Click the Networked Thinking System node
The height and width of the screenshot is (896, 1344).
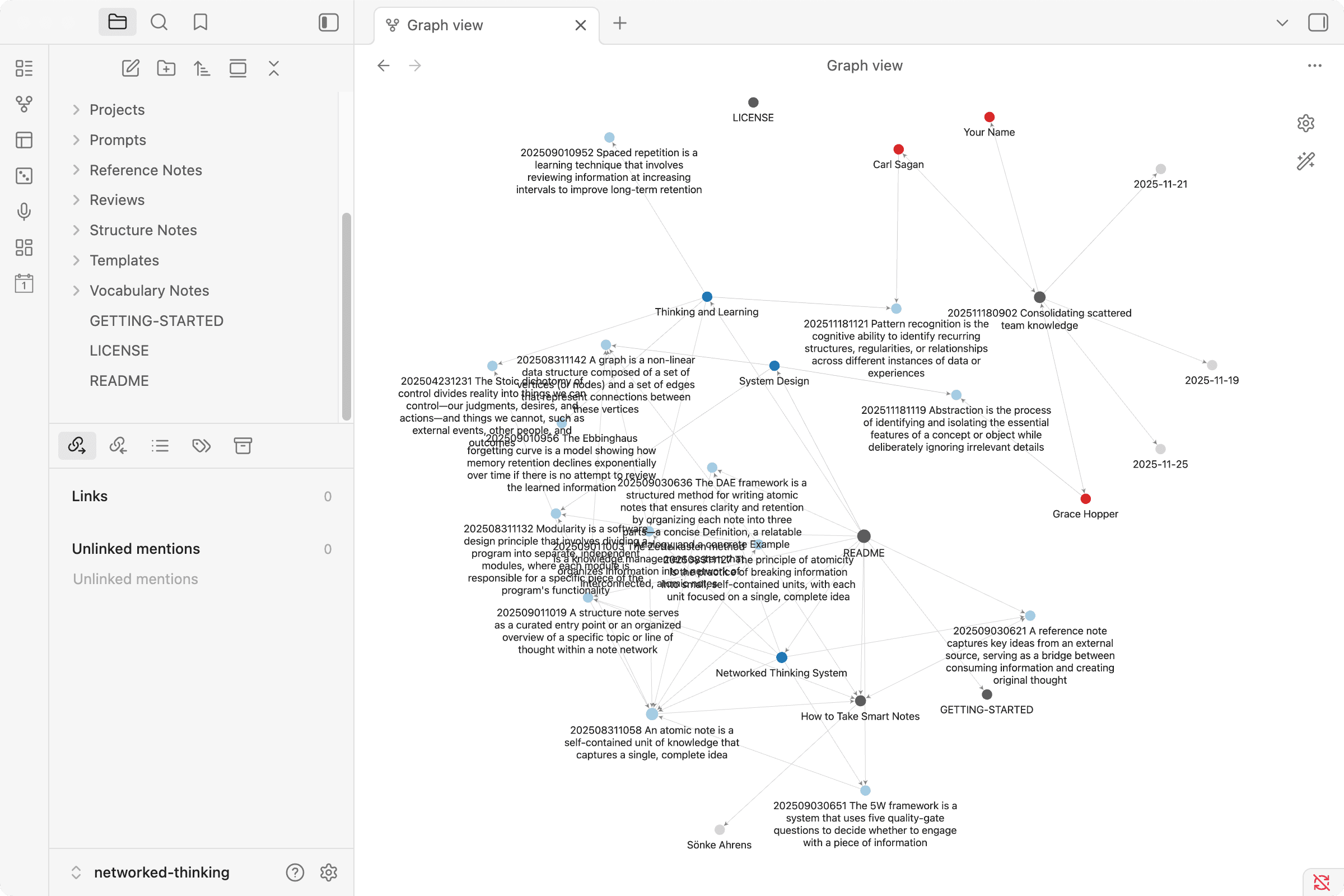point(782,657)
